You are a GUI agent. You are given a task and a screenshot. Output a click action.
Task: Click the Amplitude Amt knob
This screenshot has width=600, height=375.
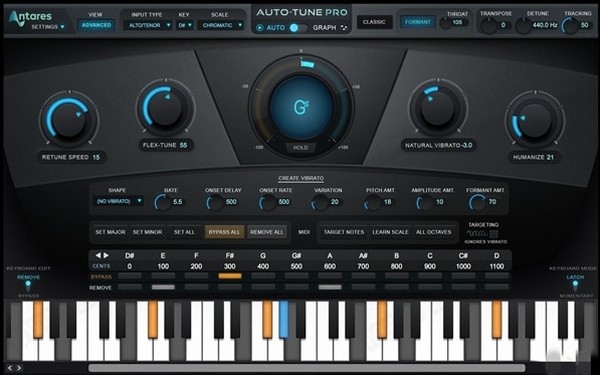coord(425,202)
